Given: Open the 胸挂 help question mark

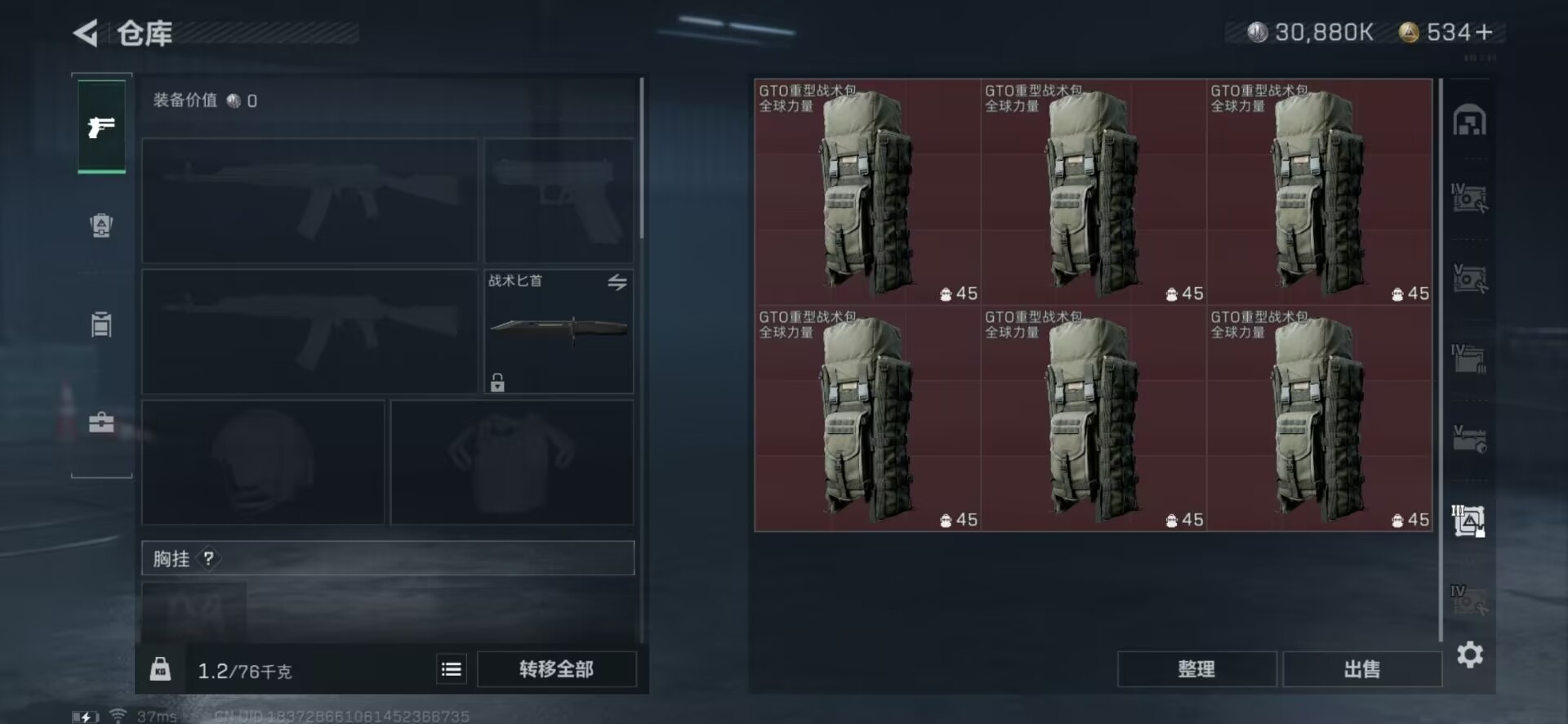Looking at the screenshot, I should (x=209, y=558).
